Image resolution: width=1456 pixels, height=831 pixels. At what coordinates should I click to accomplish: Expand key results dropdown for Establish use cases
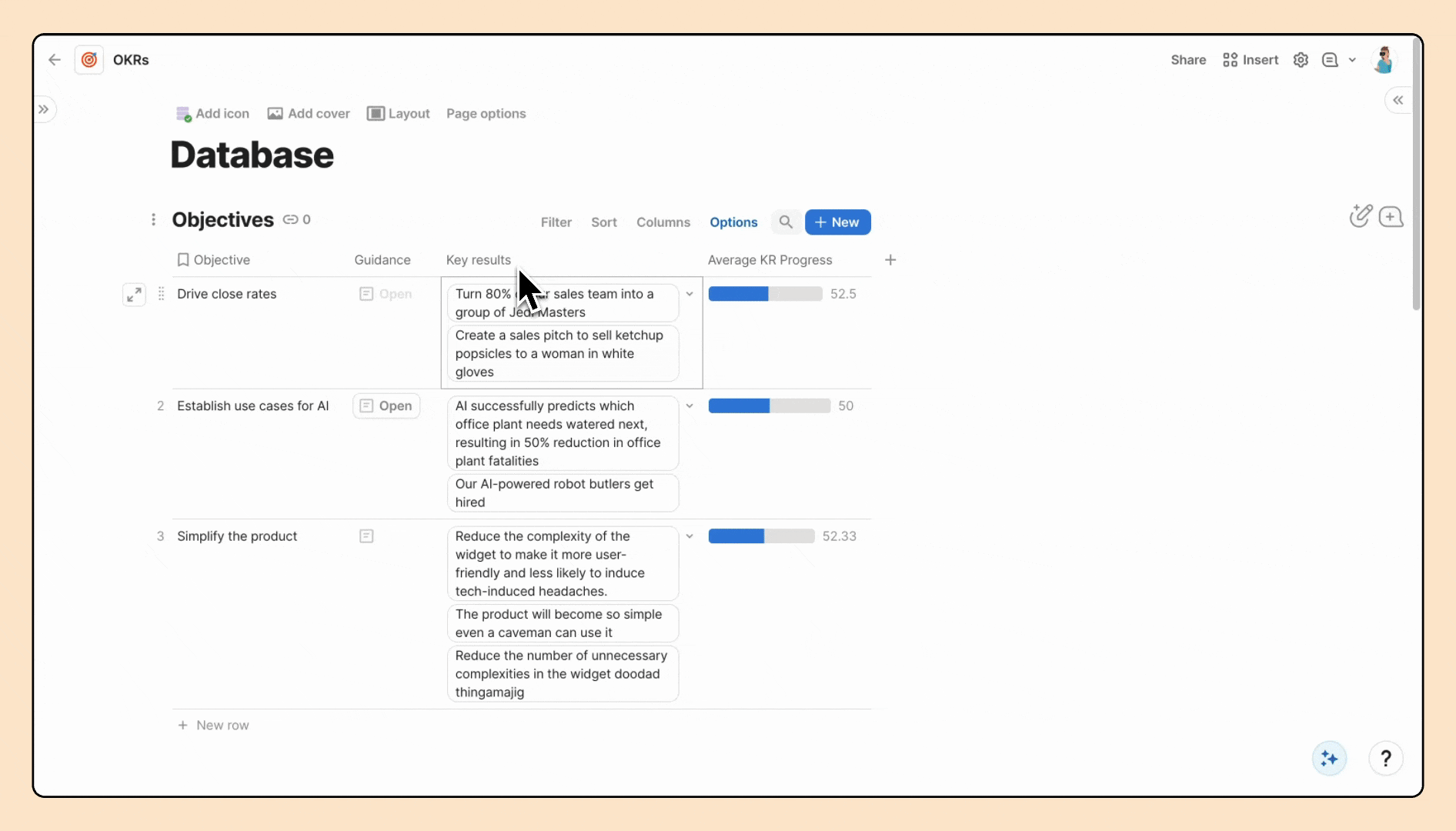[x=690, y=405]
